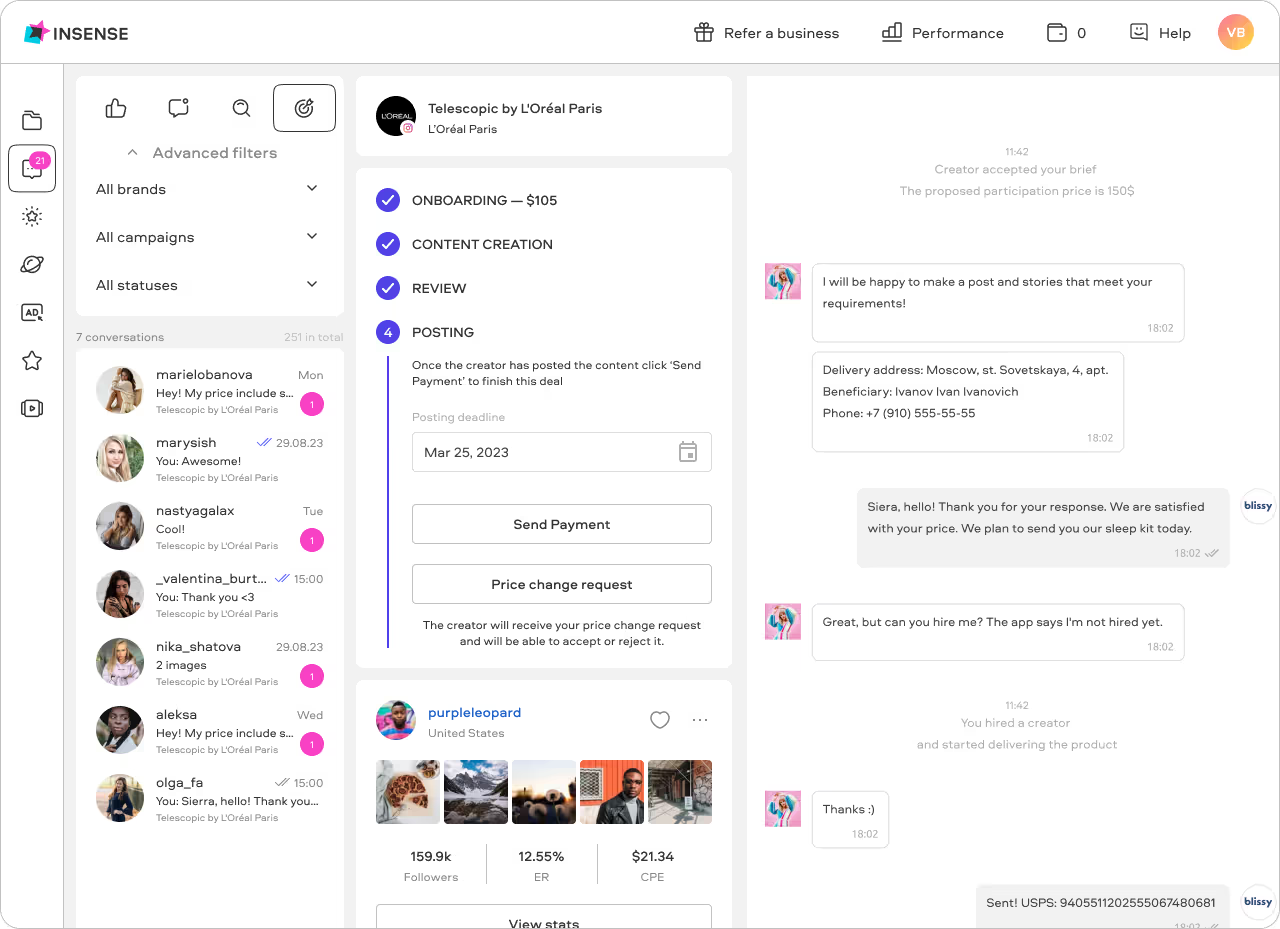1280x929 pixels.
Task: Click the Performance bar chart icon
Action: (x=892, y=33)
